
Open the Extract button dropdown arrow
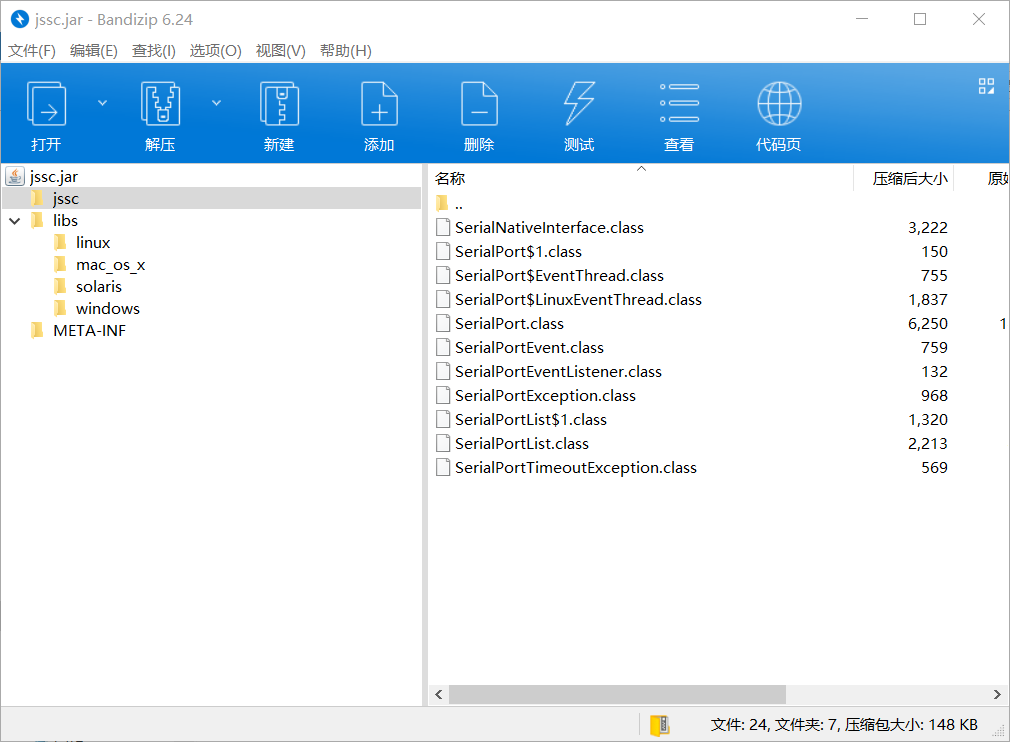pos(216,103)
